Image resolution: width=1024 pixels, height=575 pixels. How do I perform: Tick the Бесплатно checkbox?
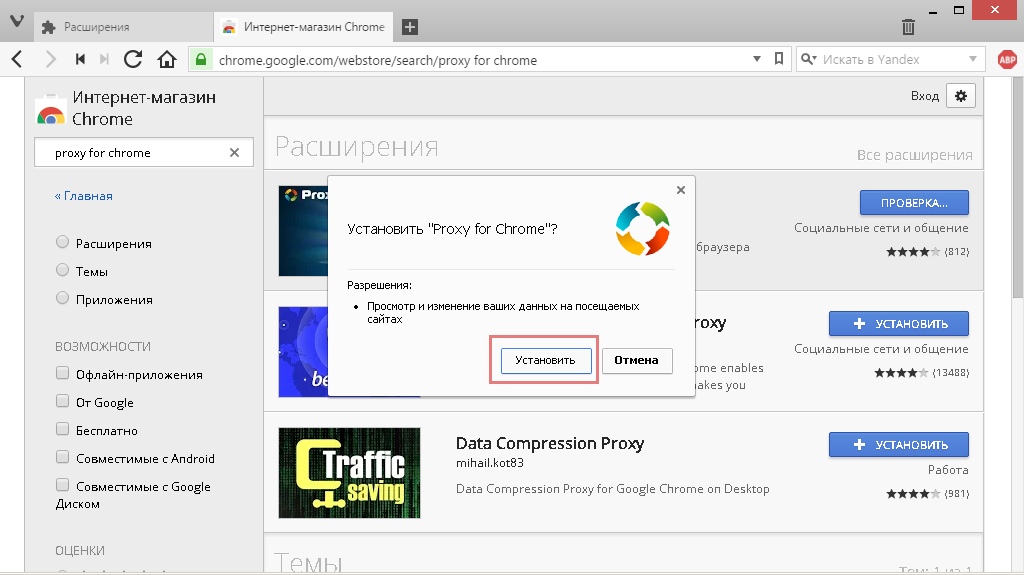click(63, 431)
